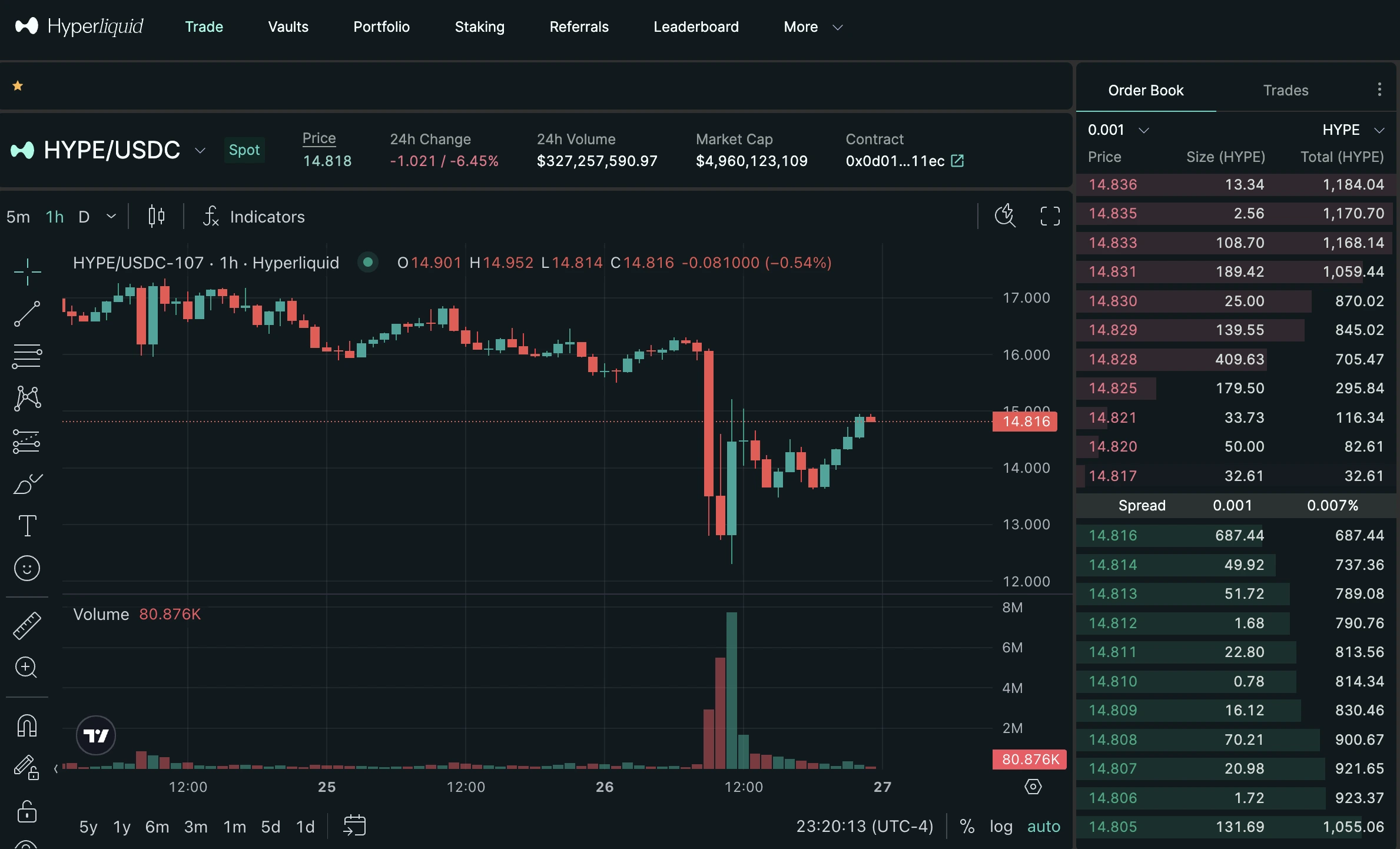Click the go to date calendar icon
Viewport: 1400px width, 849px height.
(354, 825)
